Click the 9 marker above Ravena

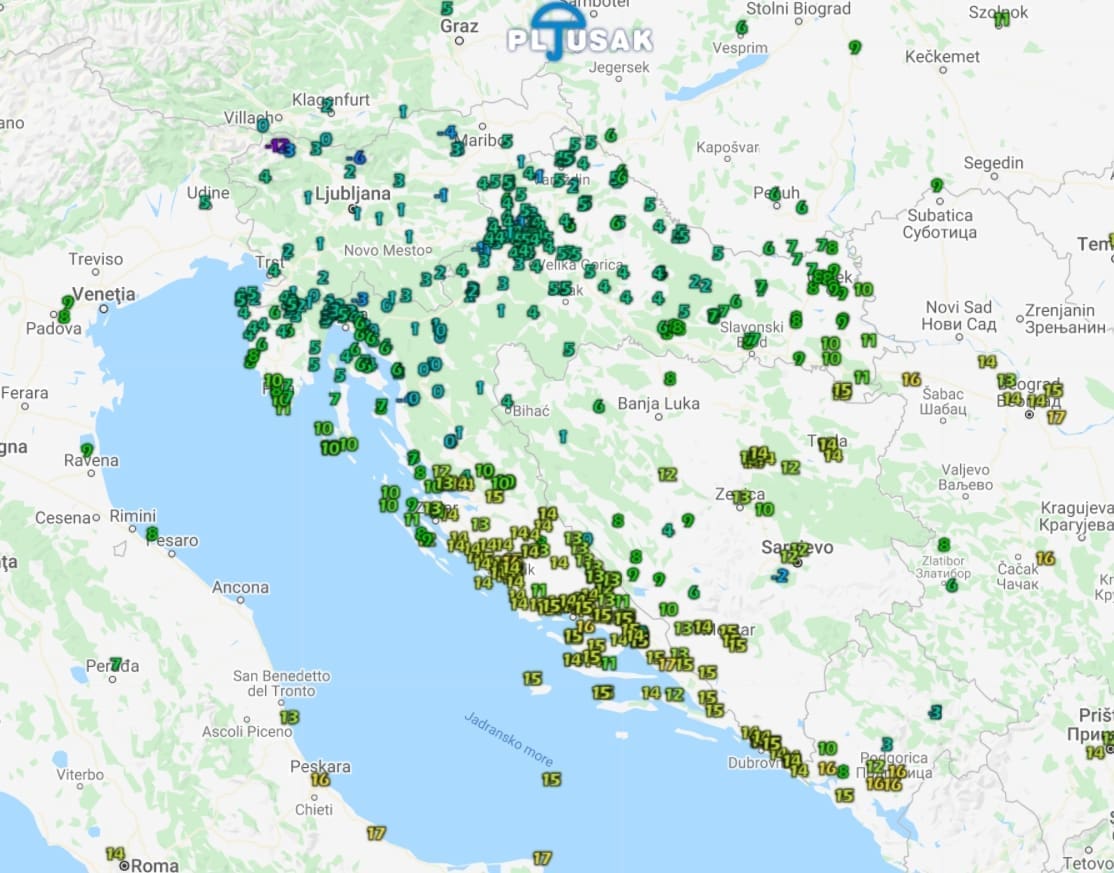tap(87, 450)
